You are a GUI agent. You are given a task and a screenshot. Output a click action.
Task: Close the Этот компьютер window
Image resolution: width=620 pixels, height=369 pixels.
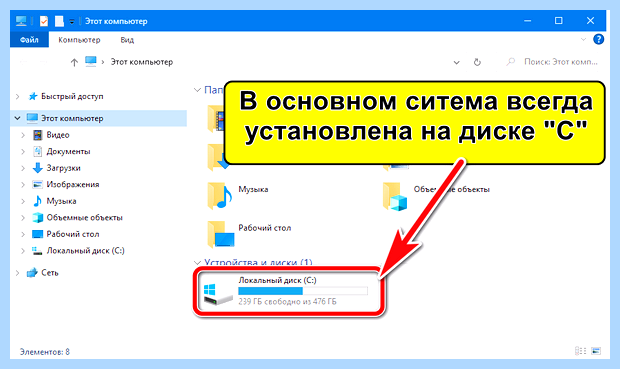590,21
